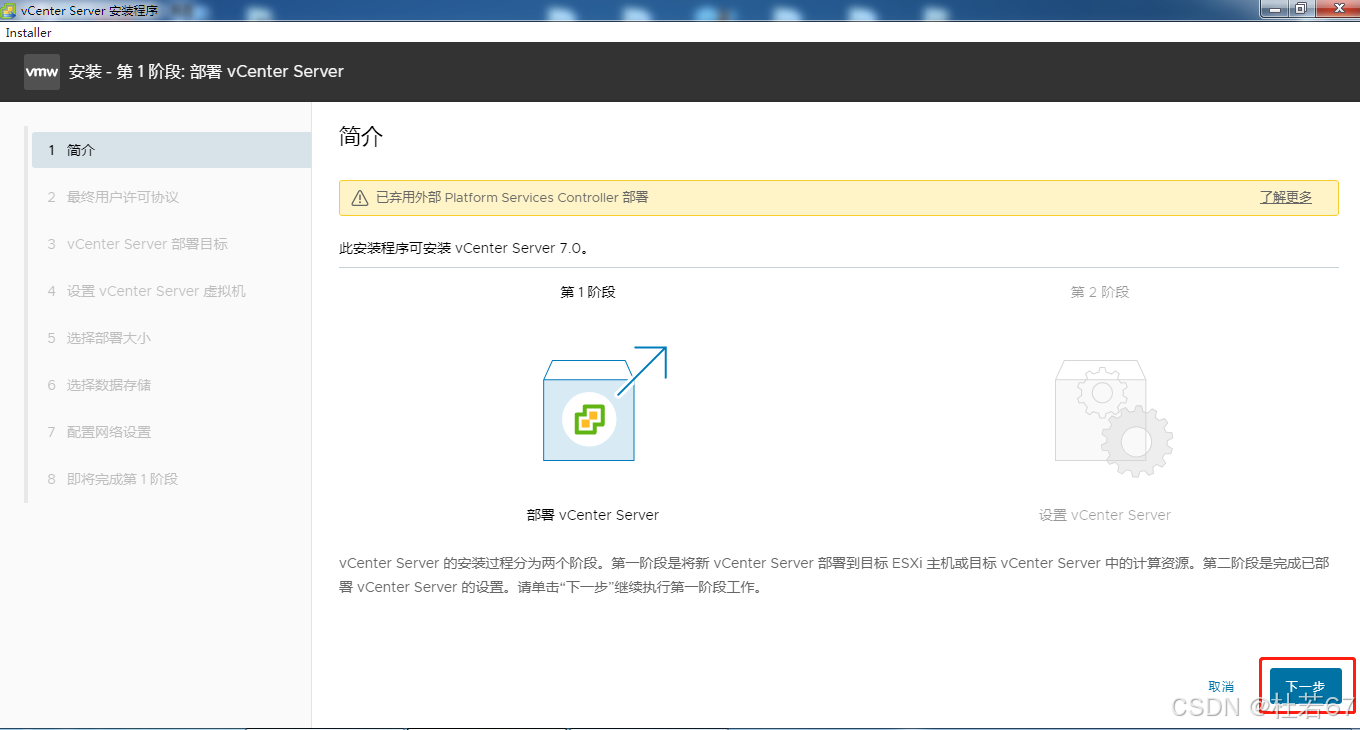This screenshot has width=1360, height=730.
Task: Open the Installer menu
Action: click(29, 33)
